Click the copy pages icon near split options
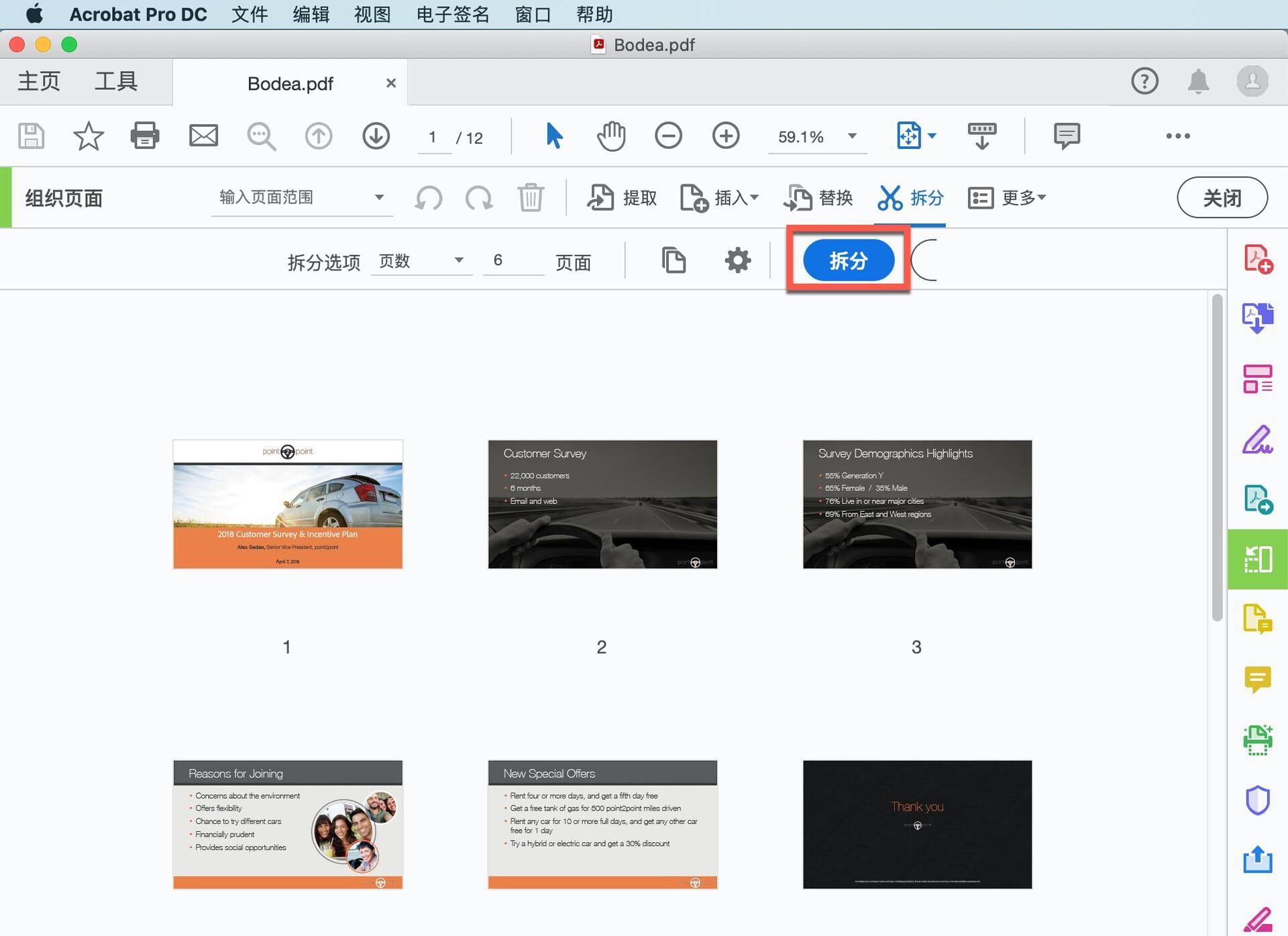 tap(674, 260)
